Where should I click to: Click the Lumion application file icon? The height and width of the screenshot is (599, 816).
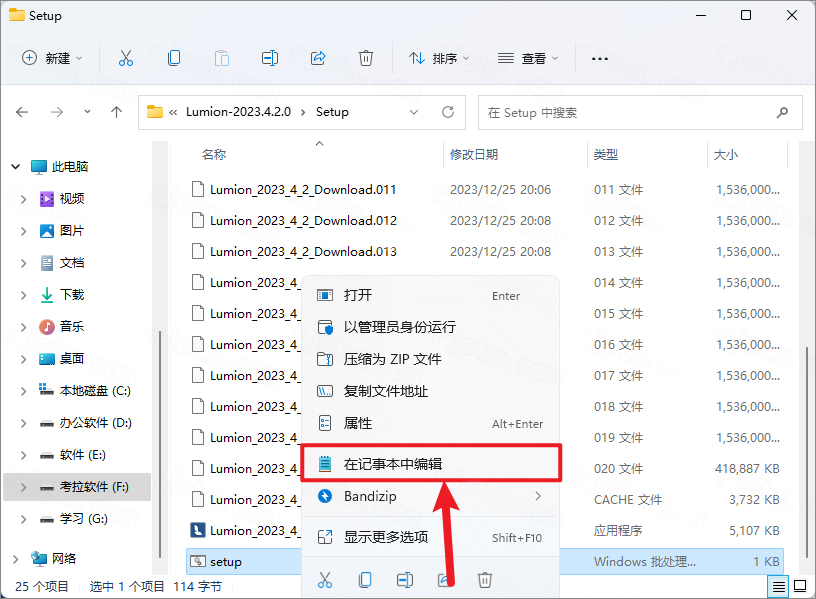click(x=197, y=530)
